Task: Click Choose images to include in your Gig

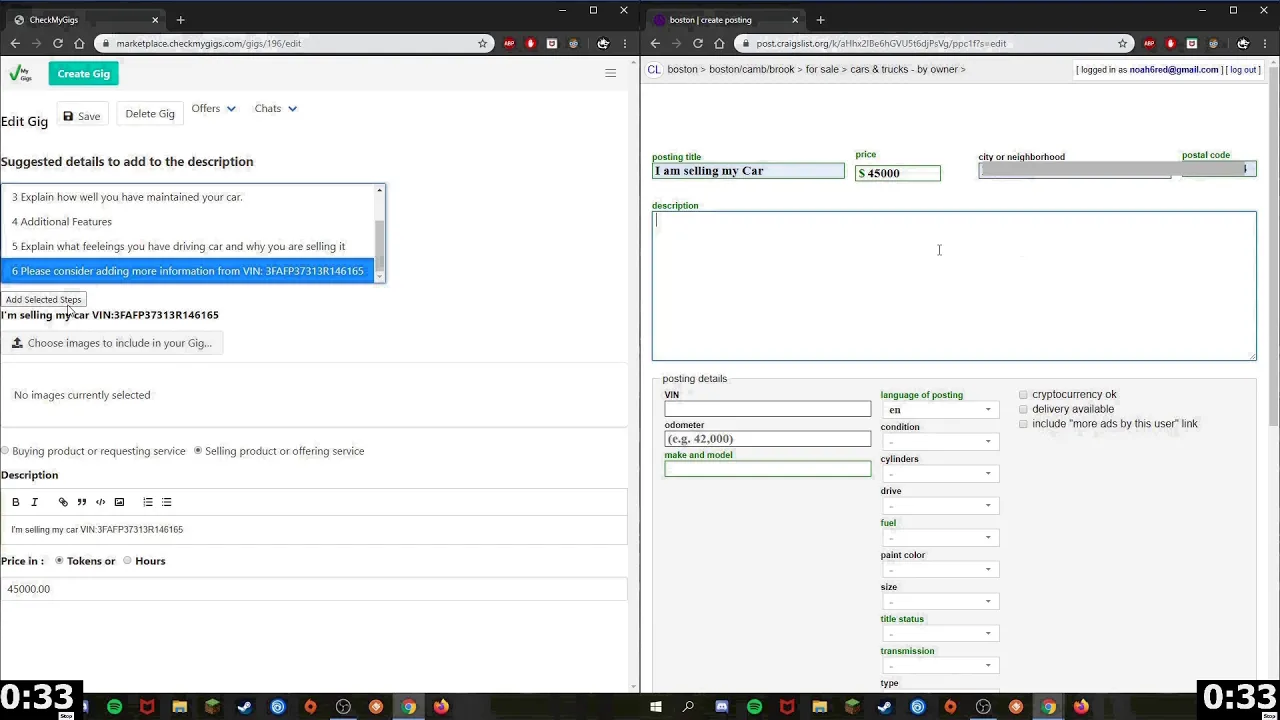Action: [x=112, y=343]
